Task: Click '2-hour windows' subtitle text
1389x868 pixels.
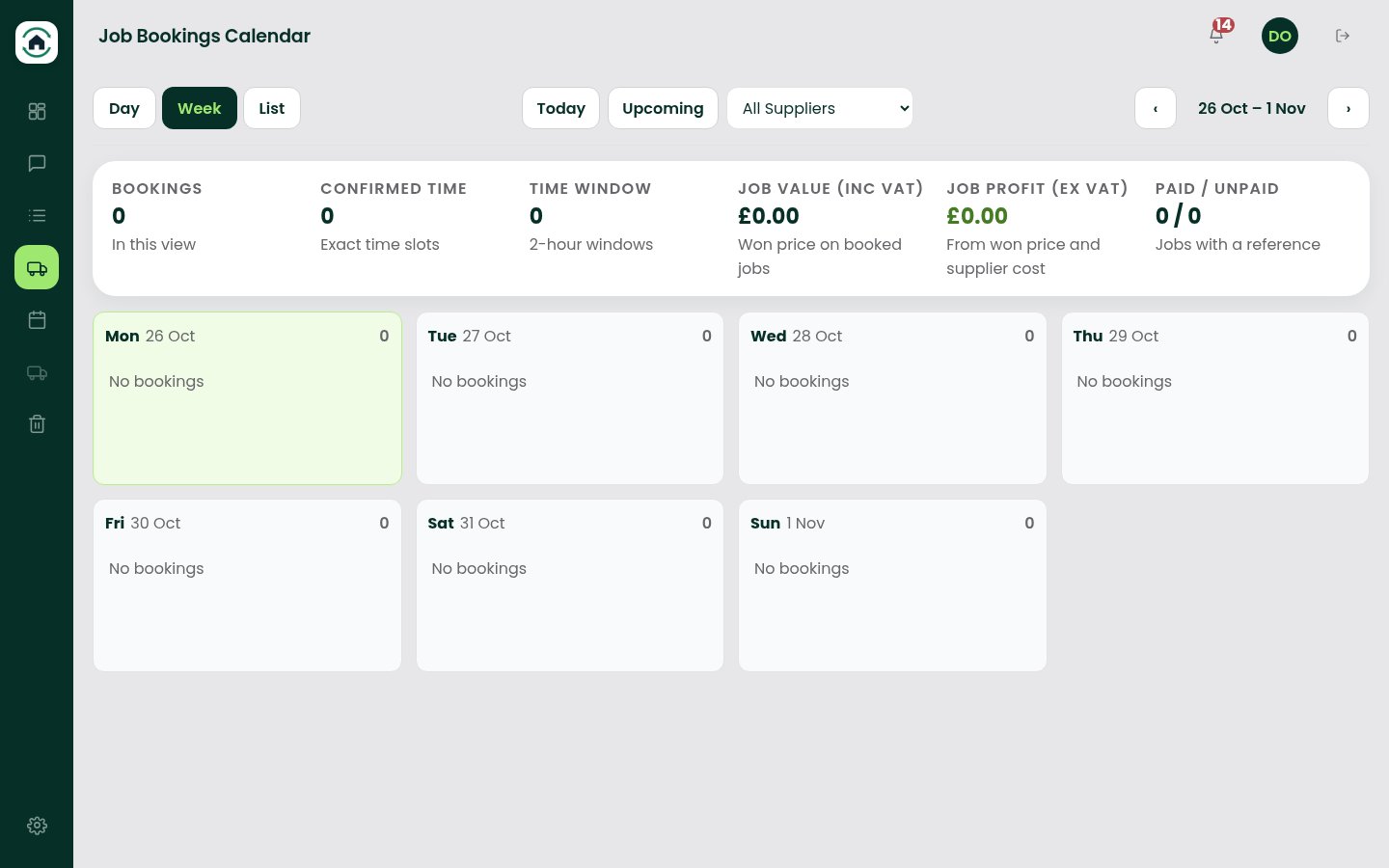Action: point(591,244)
